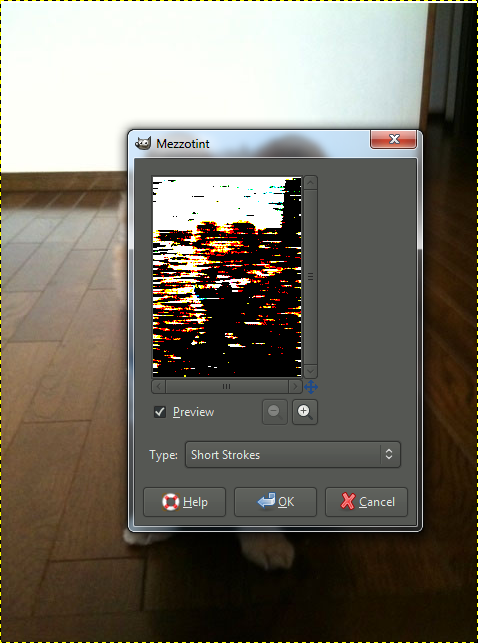Screen dimensions: 478x643
Task: Click the zoom out magnifier icon
Action: point(274,412)
